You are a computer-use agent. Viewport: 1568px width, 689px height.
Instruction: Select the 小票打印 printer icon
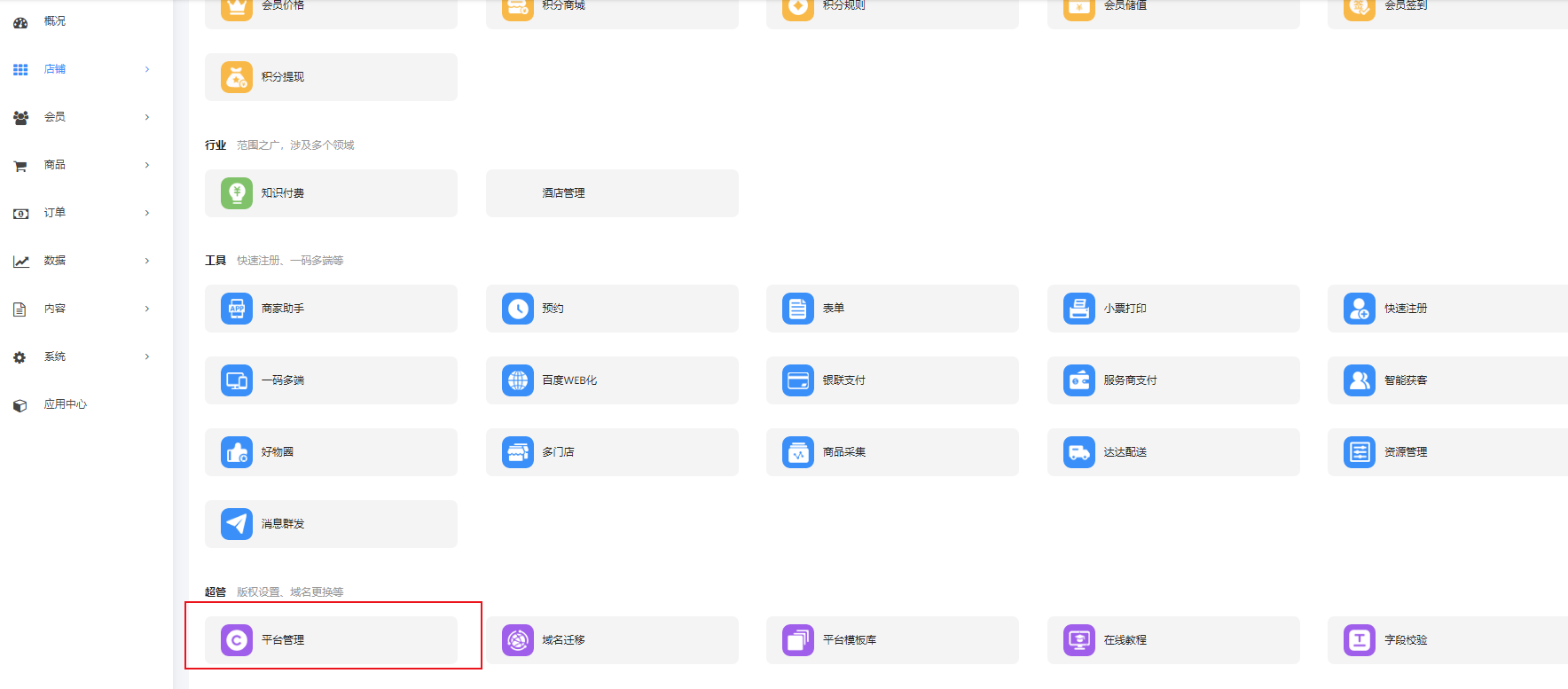[1079, 309]
